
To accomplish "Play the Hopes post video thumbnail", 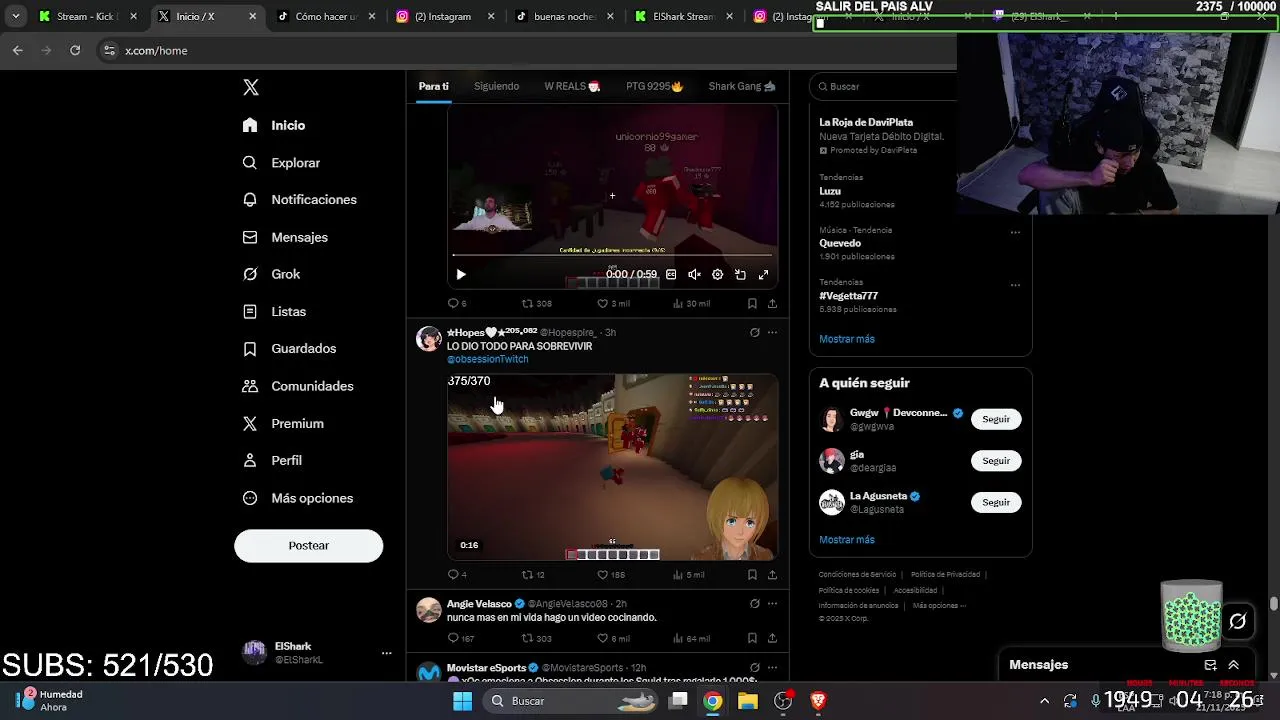I will [612, 466].
